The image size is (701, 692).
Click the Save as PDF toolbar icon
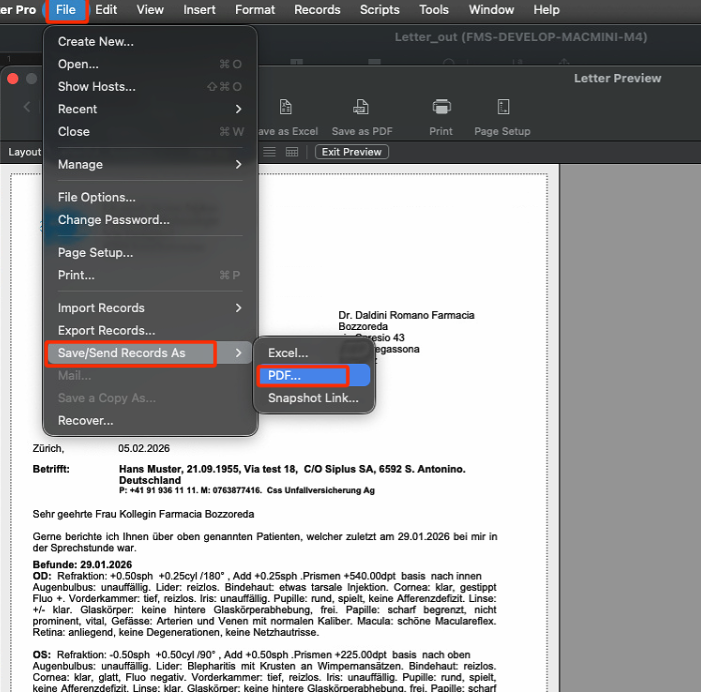click(x=361, y=107)
